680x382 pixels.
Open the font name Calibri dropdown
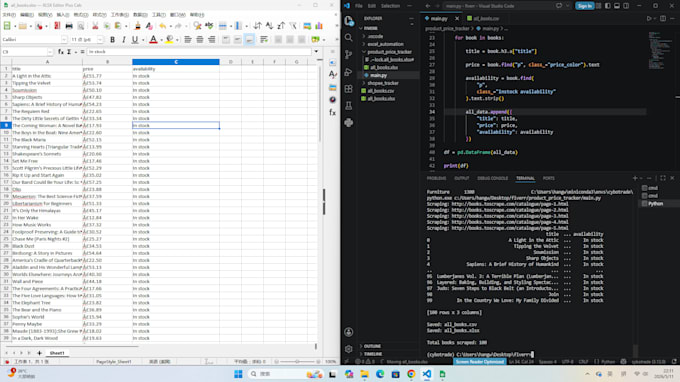coord(64,39)
